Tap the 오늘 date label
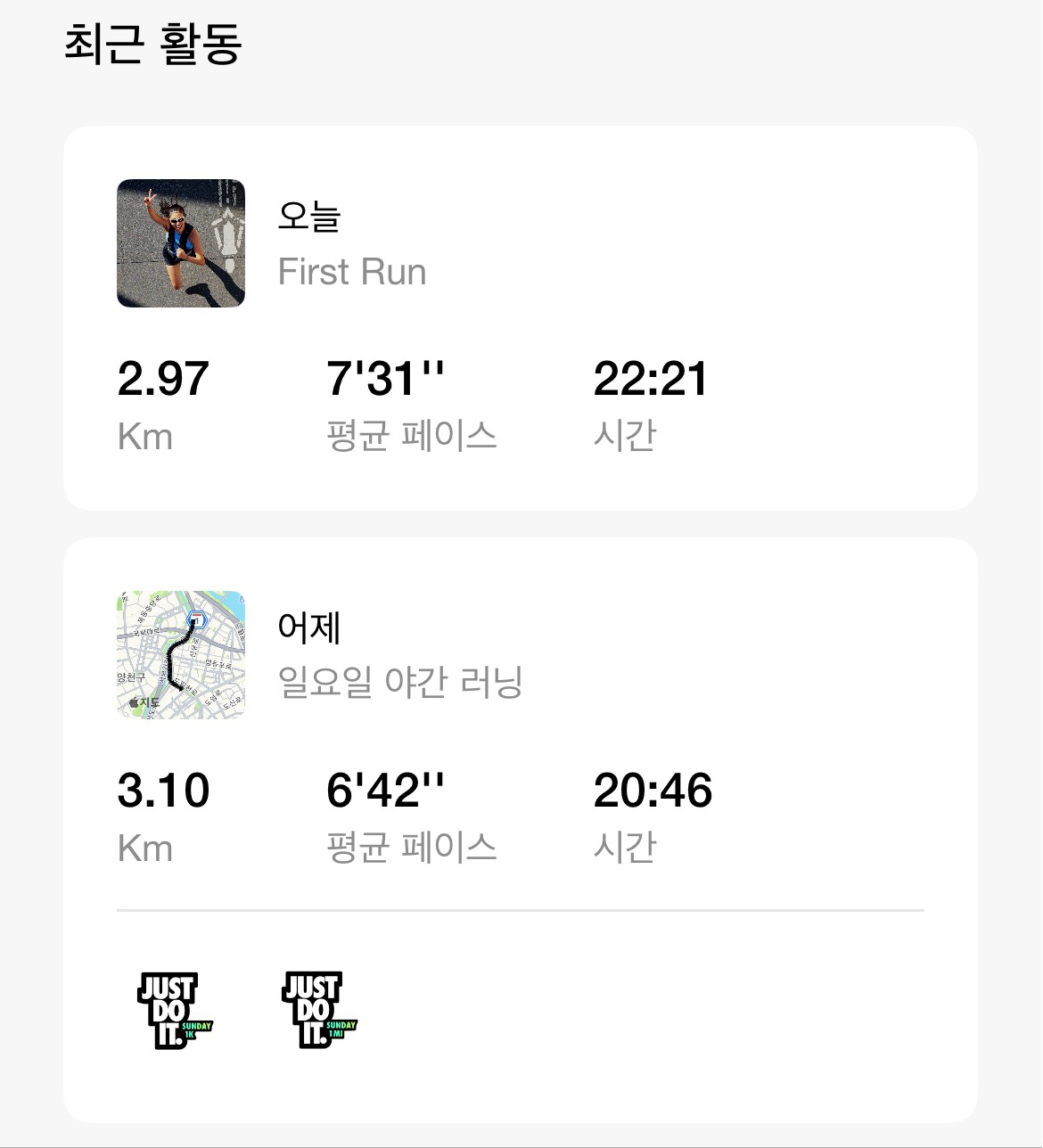Viewport: 1043px width, 1148px height. tap(309, 217)
